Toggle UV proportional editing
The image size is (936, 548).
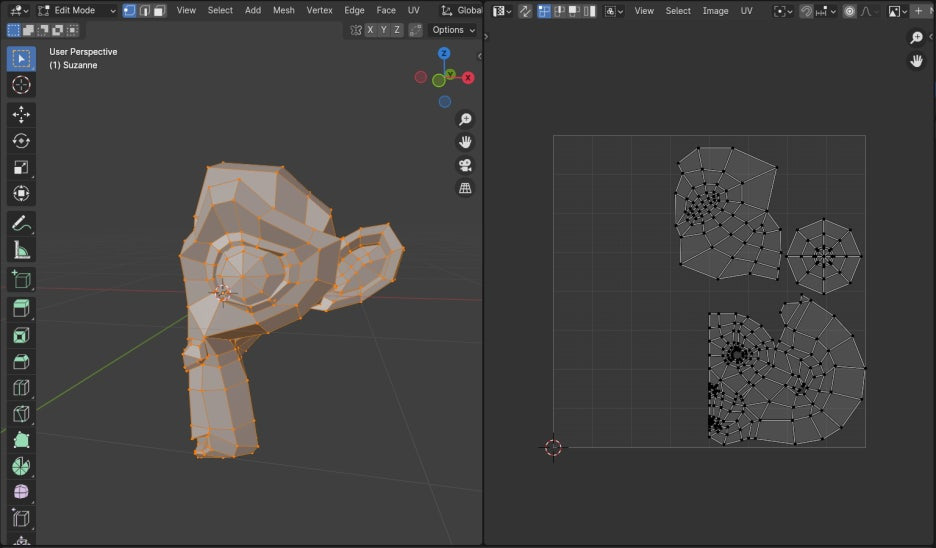coord(849,11)
